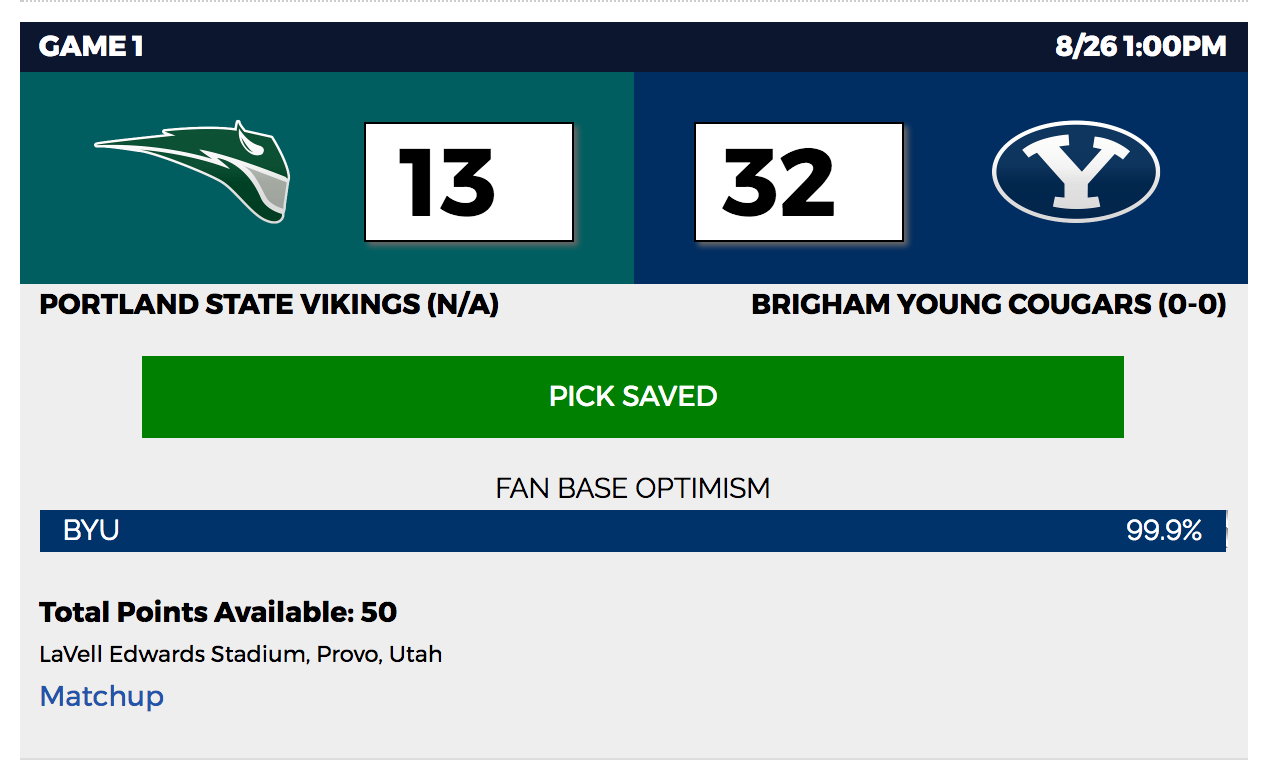Click the teal Portland State team panel
This screenshot has width=1266, height=778.
click(x=327, y=178)
